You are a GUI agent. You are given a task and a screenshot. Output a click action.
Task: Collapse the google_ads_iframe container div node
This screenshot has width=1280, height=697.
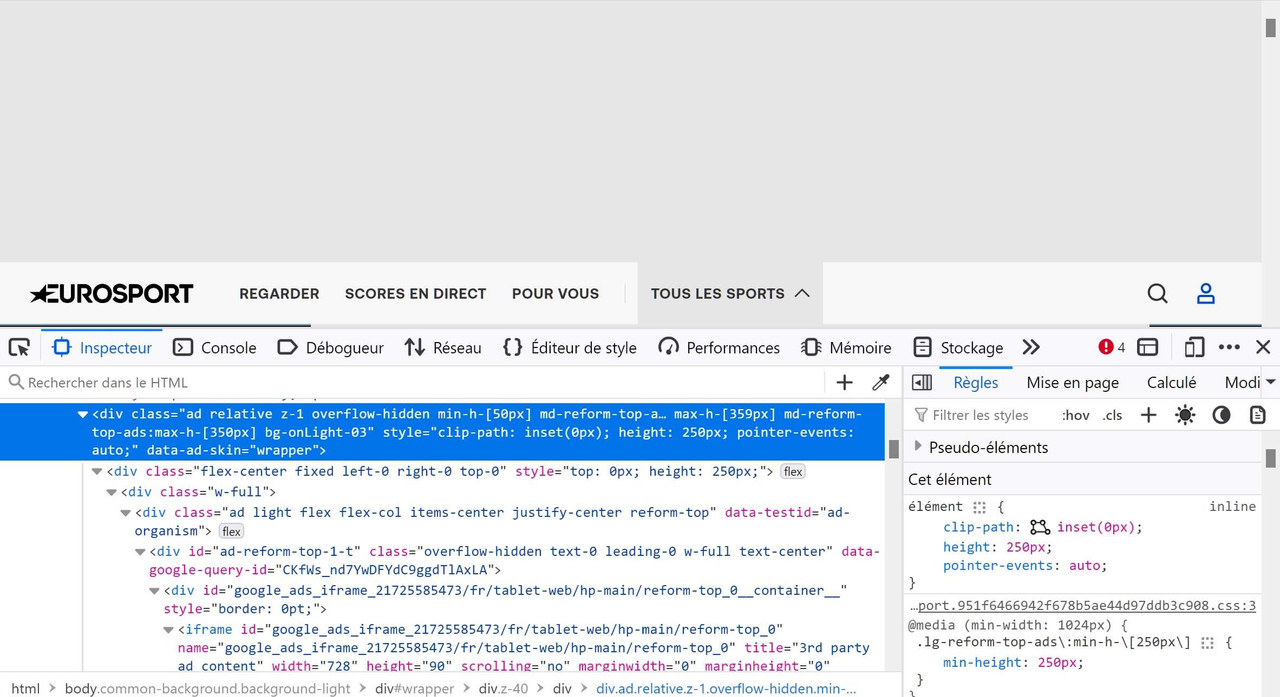155,590
